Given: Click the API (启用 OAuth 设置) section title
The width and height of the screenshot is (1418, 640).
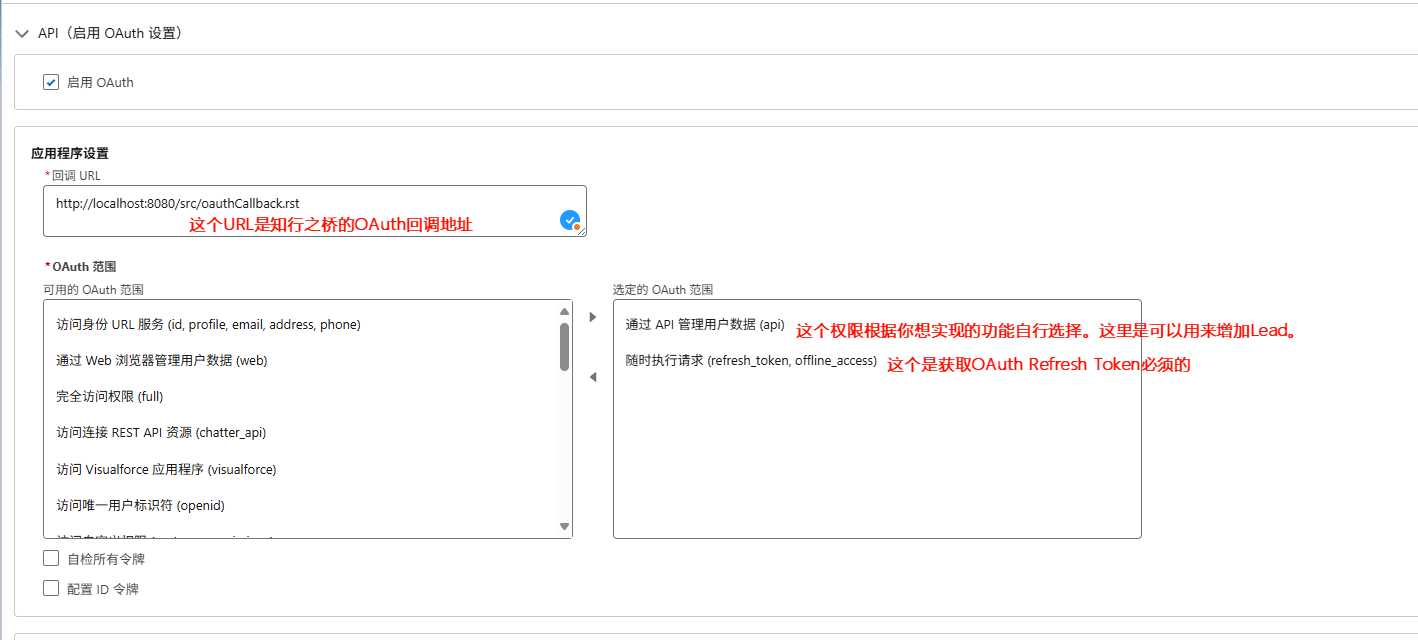Looking at the screenshot, I should pos(110,33).
